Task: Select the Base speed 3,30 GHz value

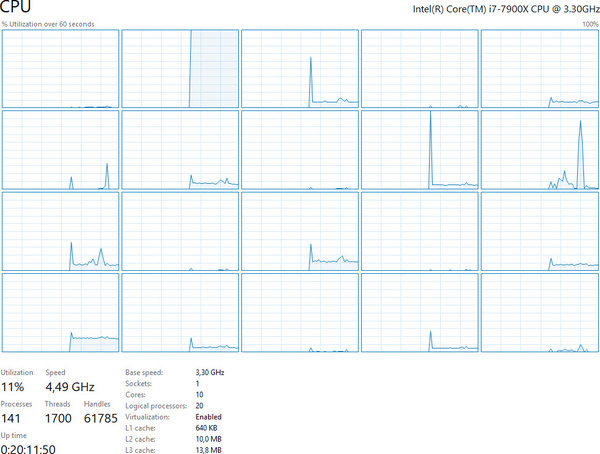Action: pos(210,371)
